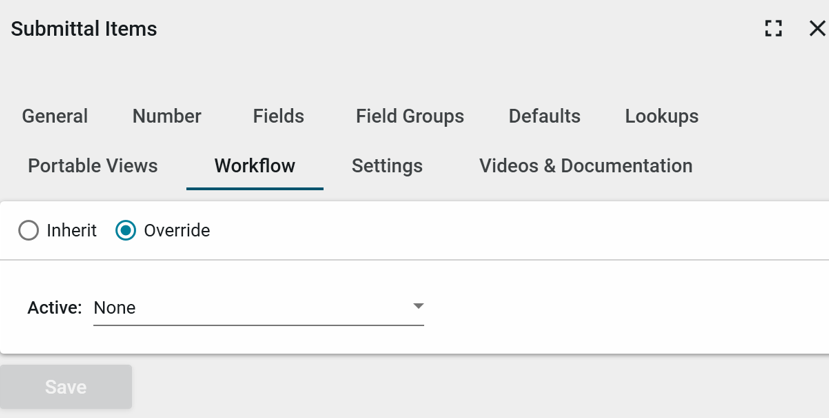Viewport: 829px width, 418px height.
Task: Switch to the General tab
Action: point(55,116)
